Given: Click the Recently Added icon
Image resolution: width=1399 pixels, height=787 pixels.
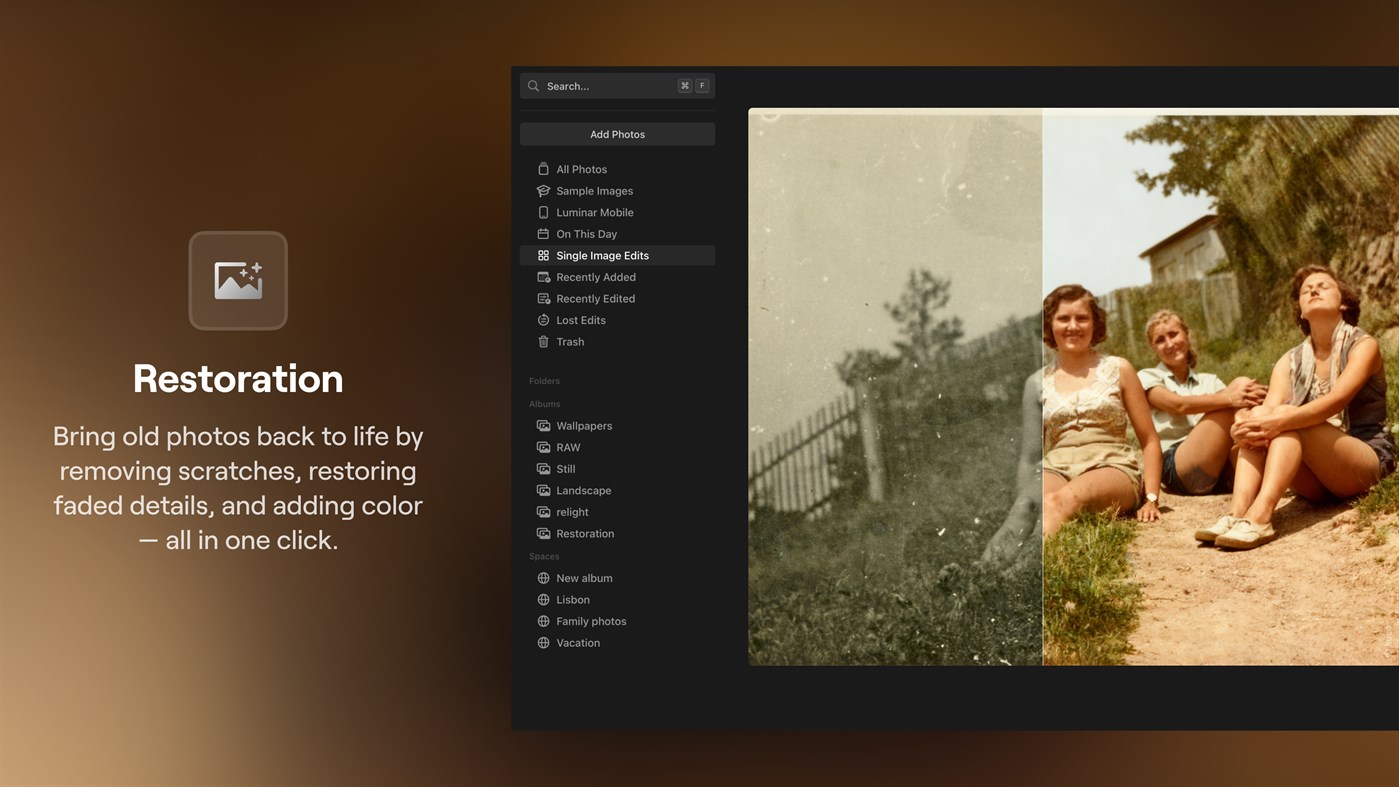Looking at the screenshot, I should 543,277.
